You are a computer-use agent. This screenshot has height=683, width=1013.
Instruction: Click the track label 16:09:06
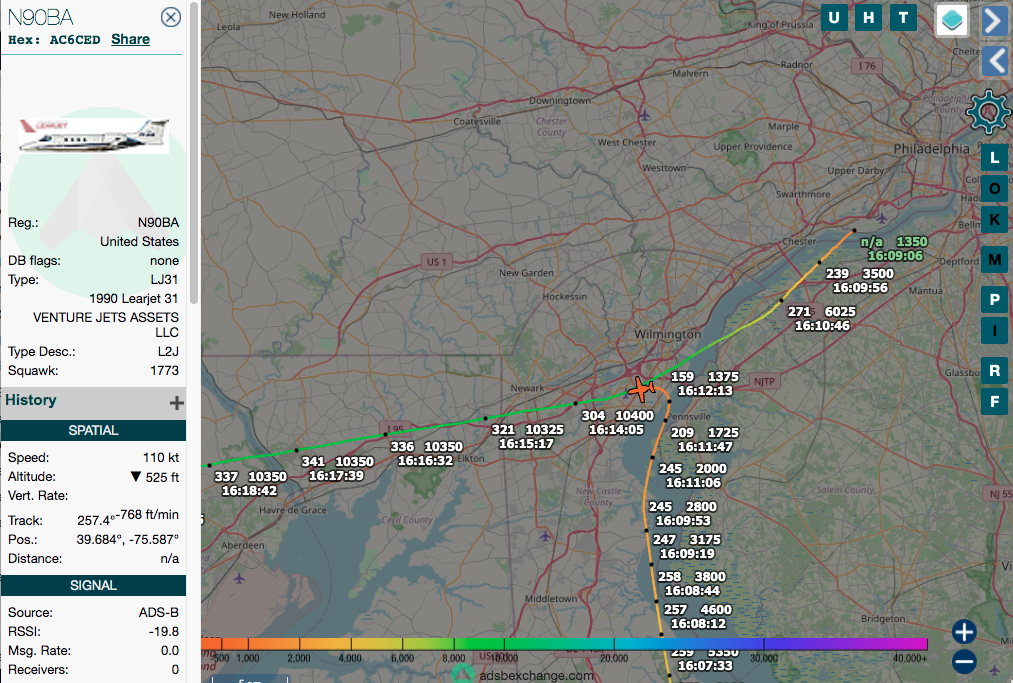[895, 256]
